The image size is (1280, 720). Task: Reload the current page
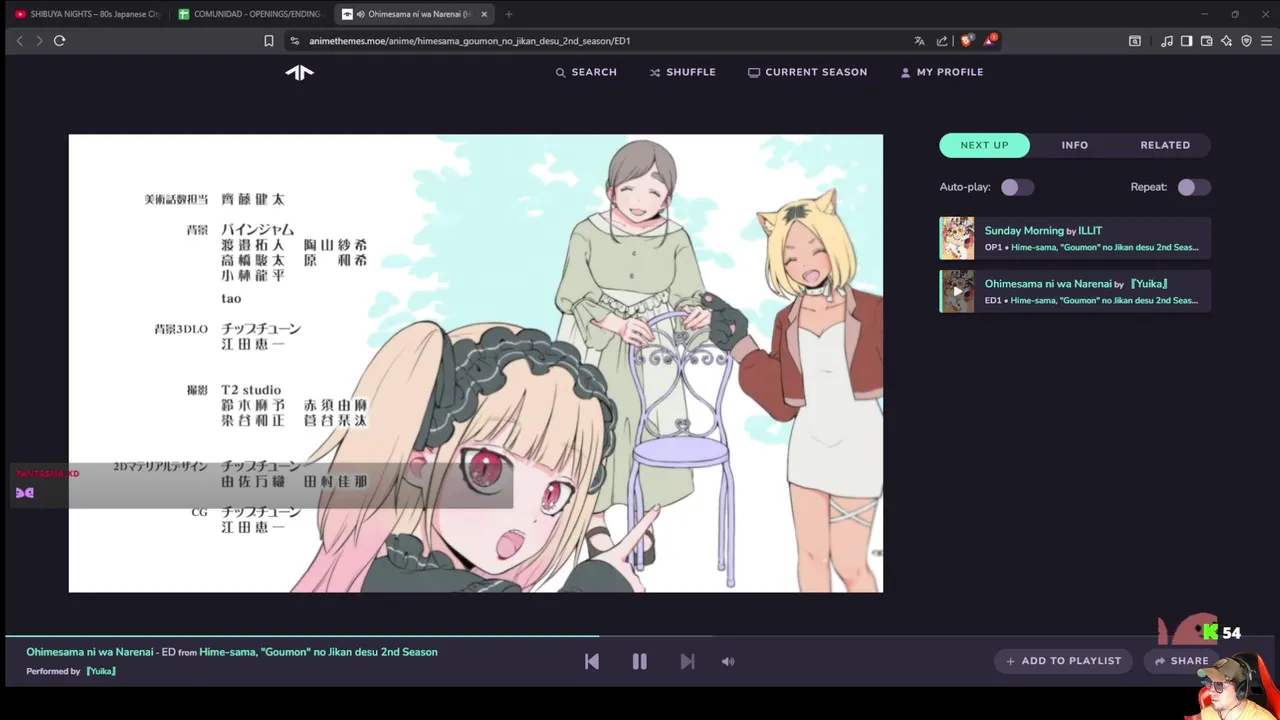point(60,41)
